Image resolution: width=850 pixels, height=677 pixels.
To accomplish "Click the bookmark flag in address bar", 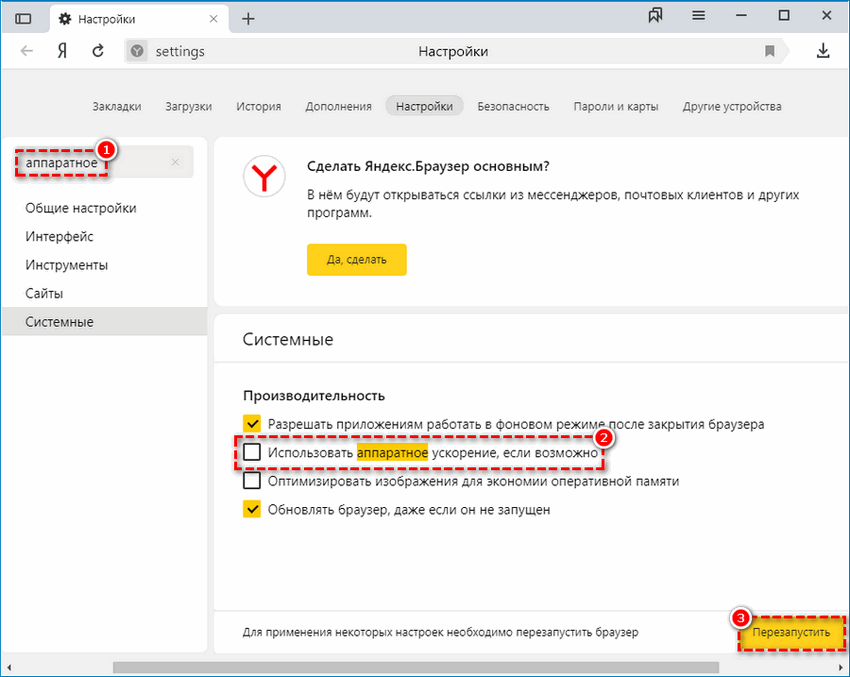I will (x=770, y=51).
